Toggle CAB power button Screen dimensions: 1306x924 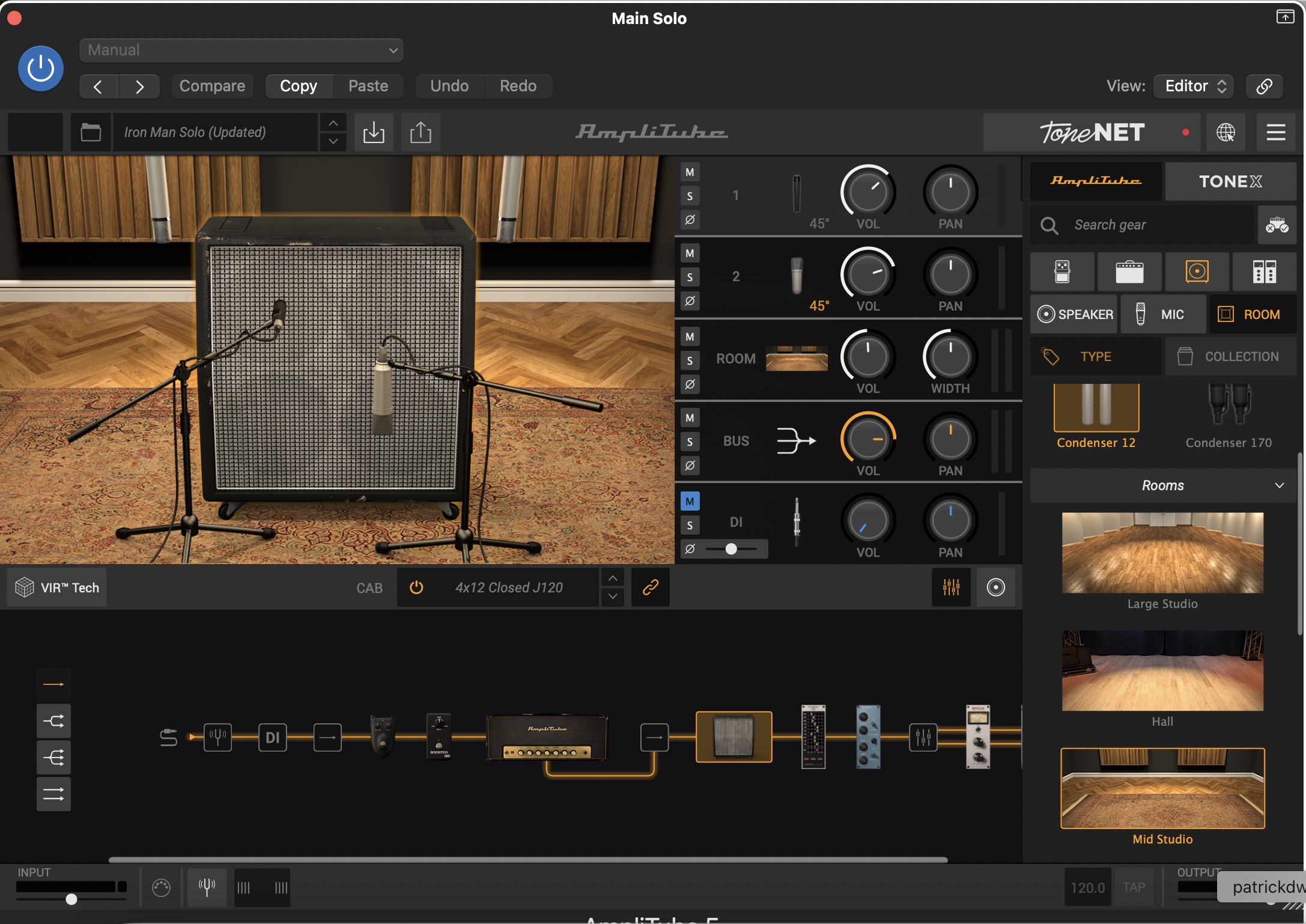point(416,588)
